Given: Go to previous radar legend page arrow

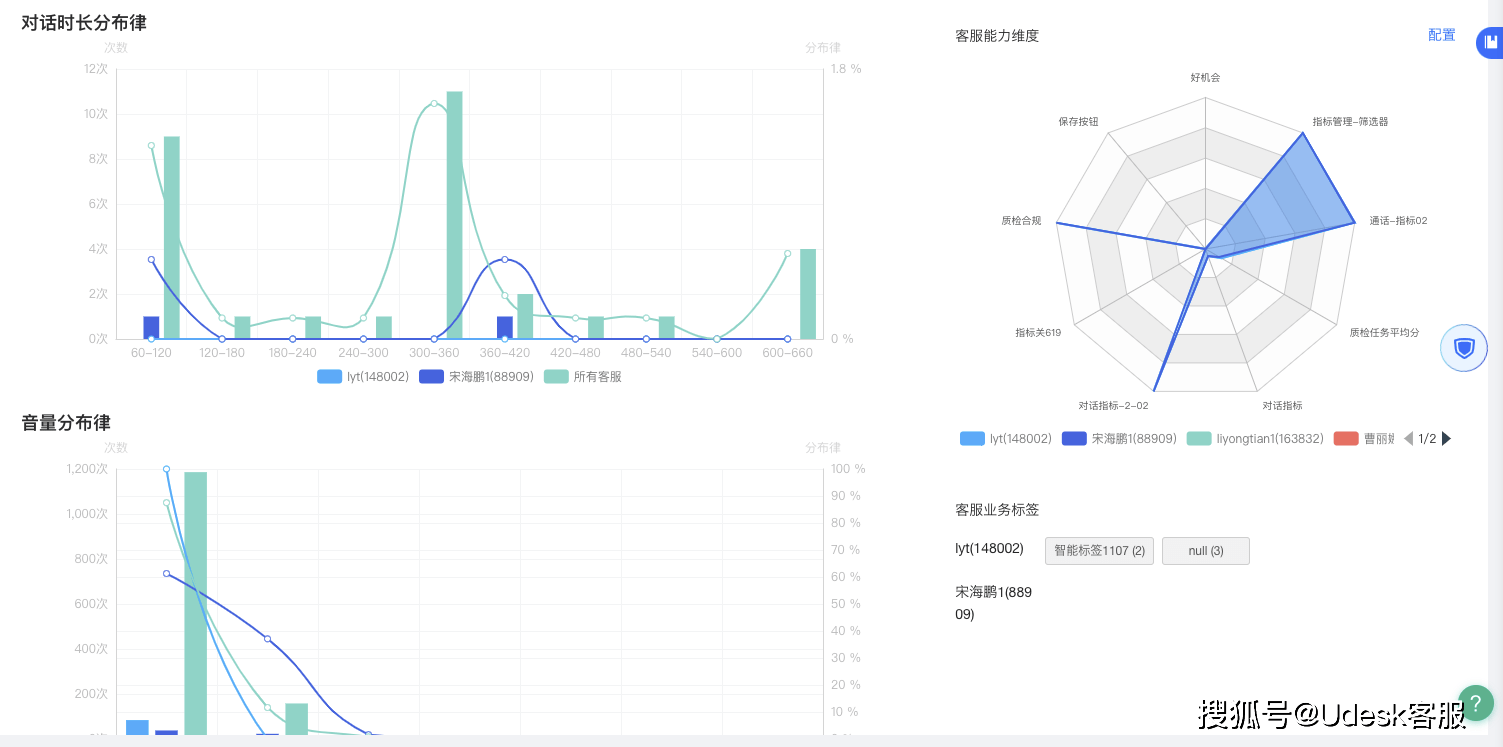Looking at the screenshot, I should [x=1408, y=438].
